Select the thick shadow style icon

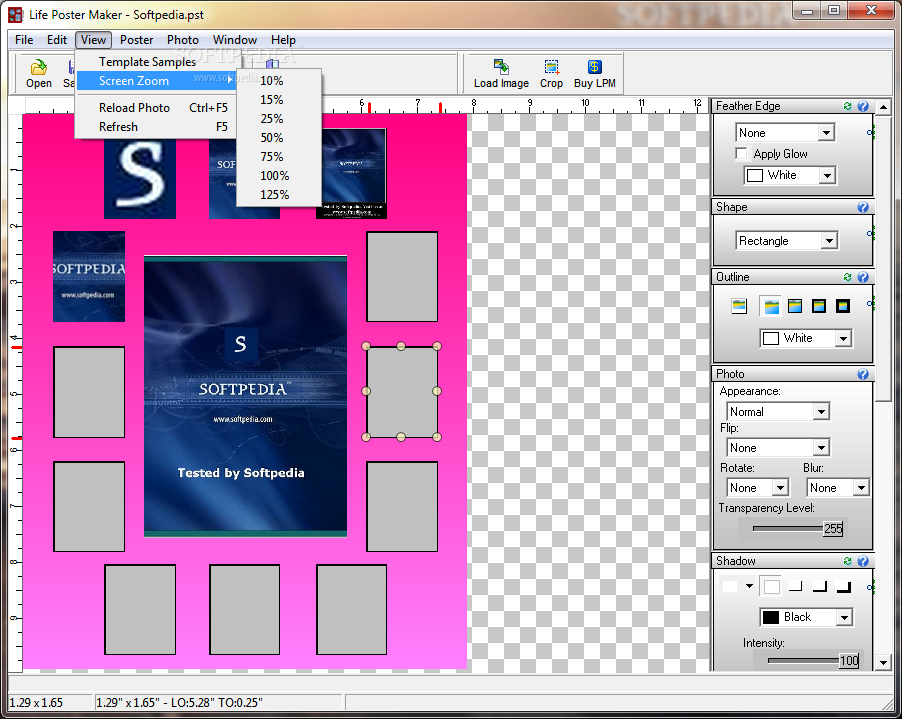coord(844,587)
